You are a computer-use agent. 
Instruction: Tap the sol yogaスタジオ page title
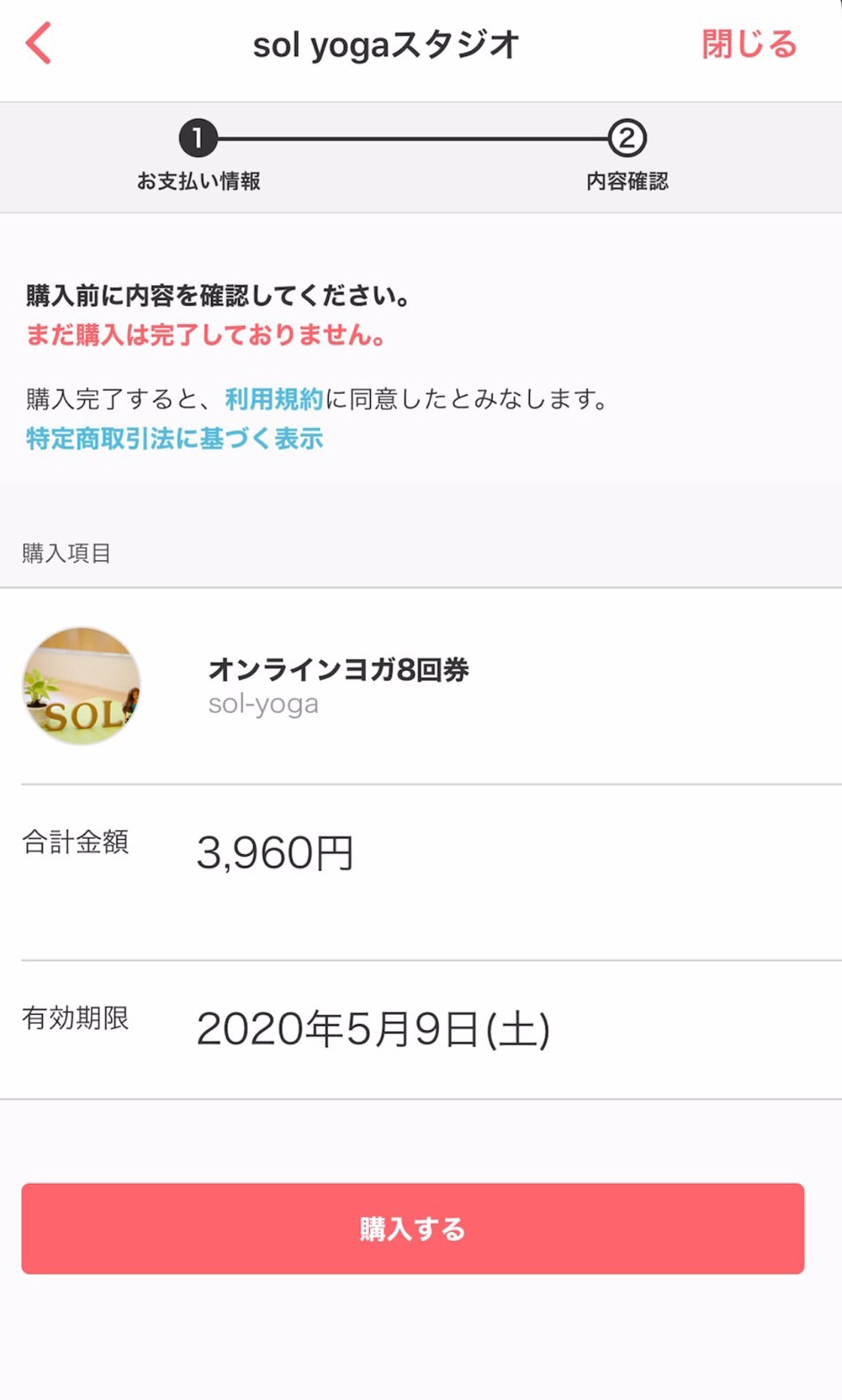[x=385, y=45]
